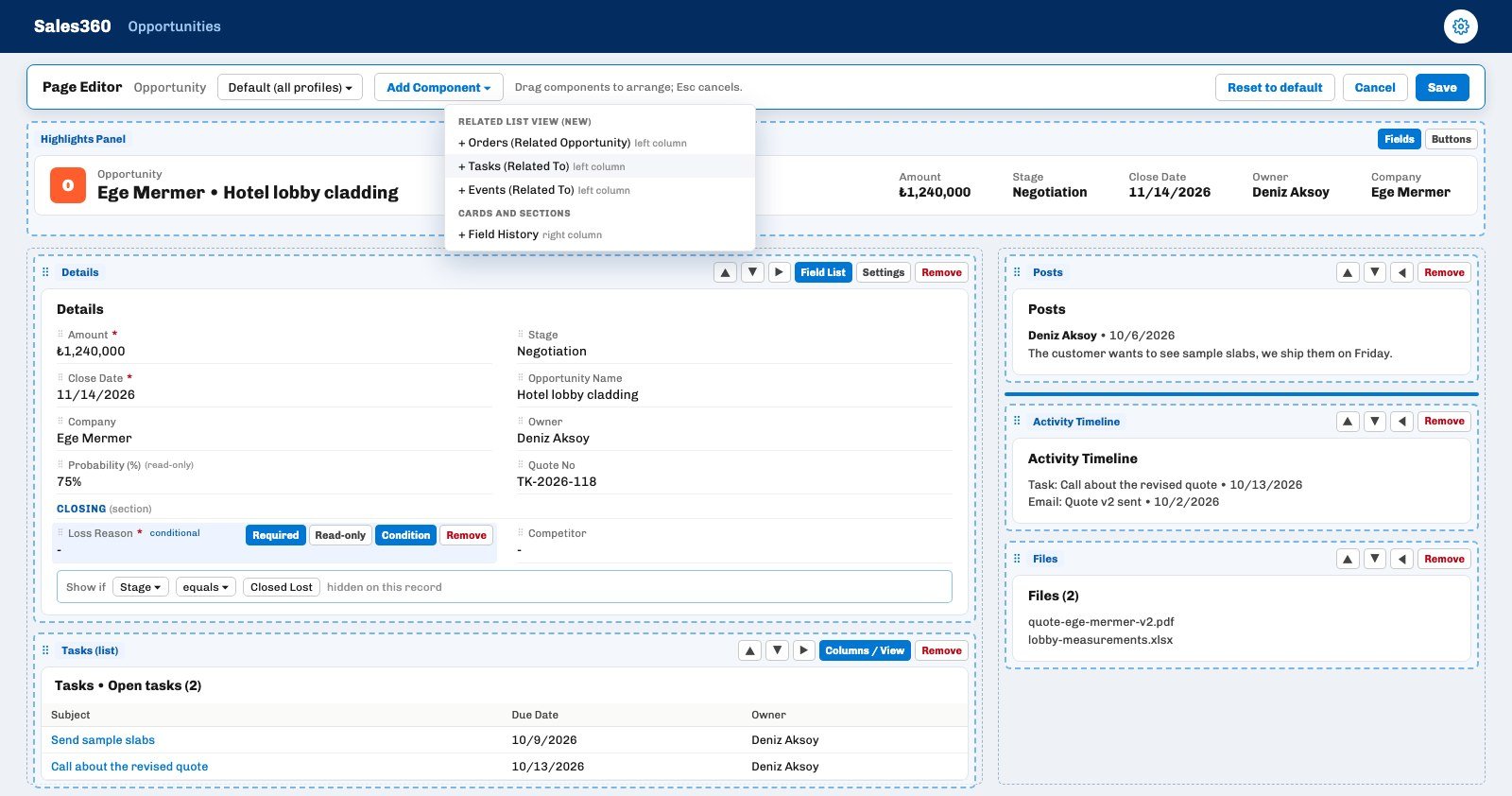This screenshot has height=796, width=1512.
Task: Switch Highlights Panel to Fields mode
Action: [x=1399, y=139]
